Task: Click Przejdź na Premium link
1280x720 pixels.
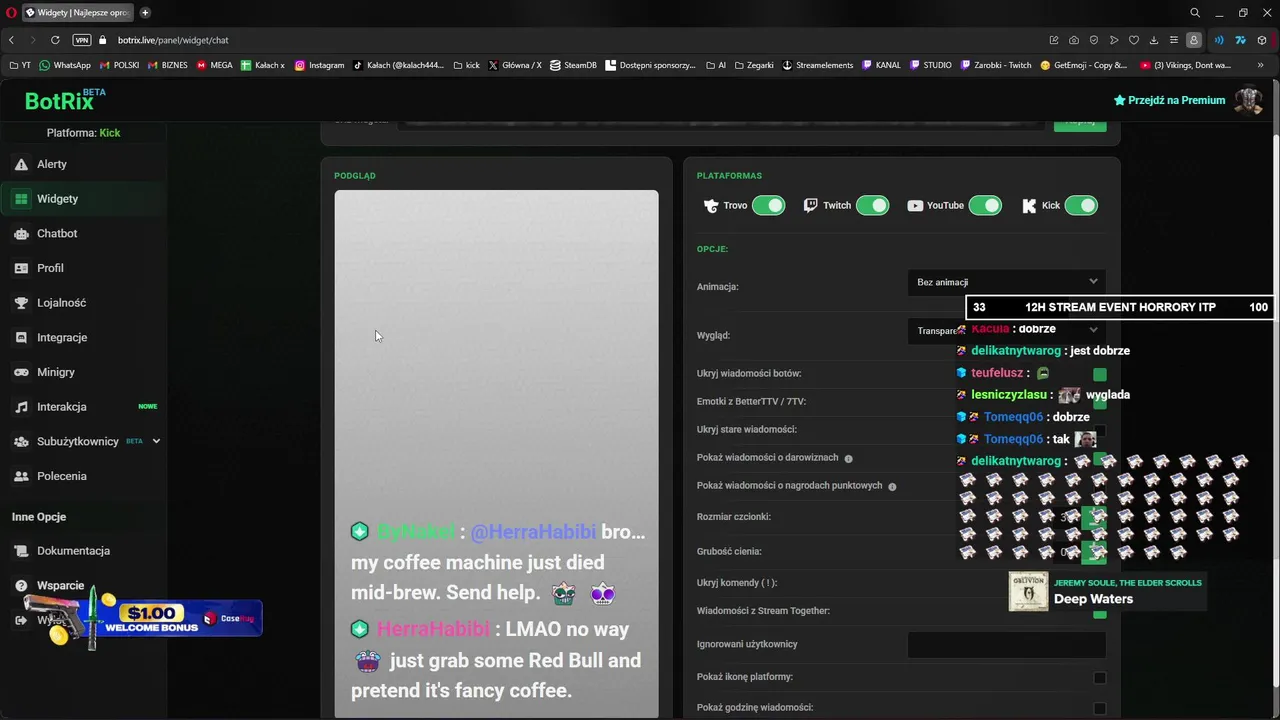Action: click(x=1169, y=100)
